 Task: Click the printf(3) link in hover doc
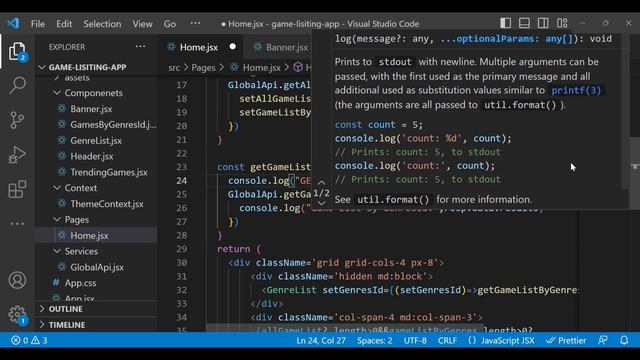[x=576, y=90]
